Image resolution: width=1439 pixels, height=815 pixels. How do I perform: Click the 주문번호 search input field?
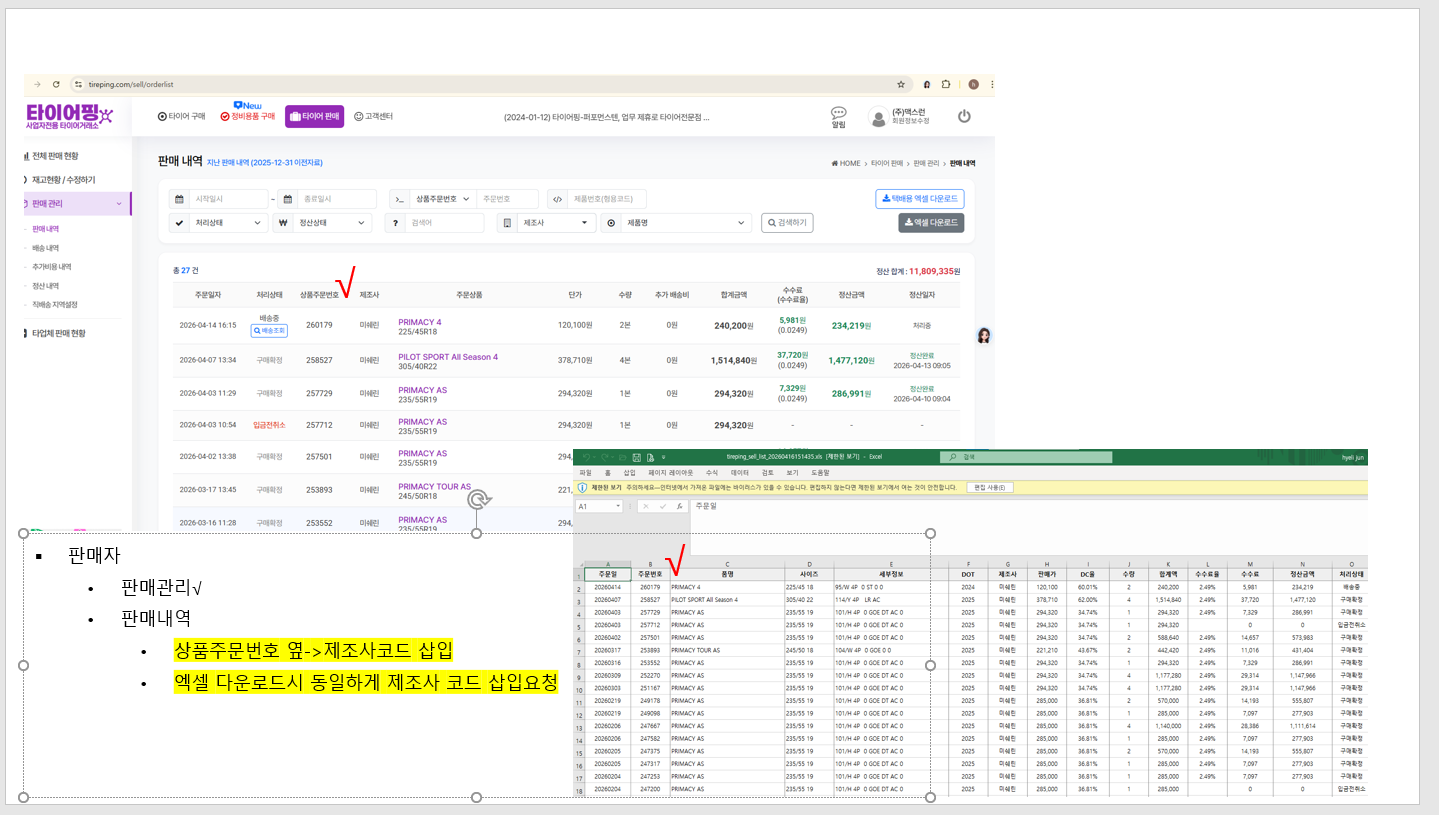pyautogui.click(x=507, y=199)
